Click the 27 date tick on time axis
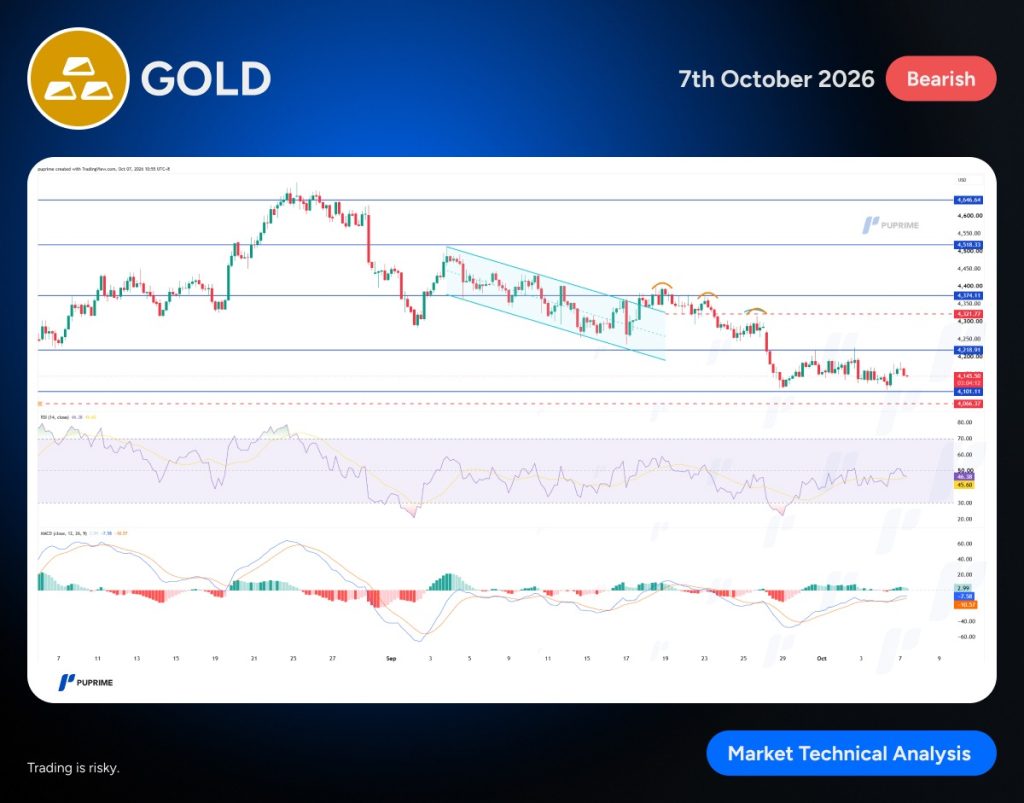Viewport: 1024px width, 803px height. (x=332, y=659)
